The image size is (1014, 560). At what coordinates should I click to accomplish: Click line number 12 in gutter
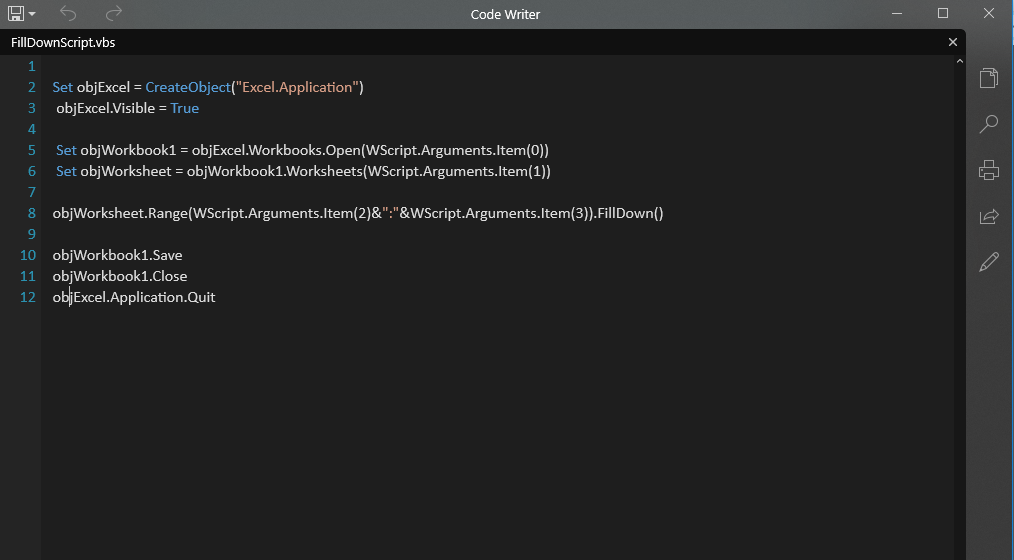point(28,297)
